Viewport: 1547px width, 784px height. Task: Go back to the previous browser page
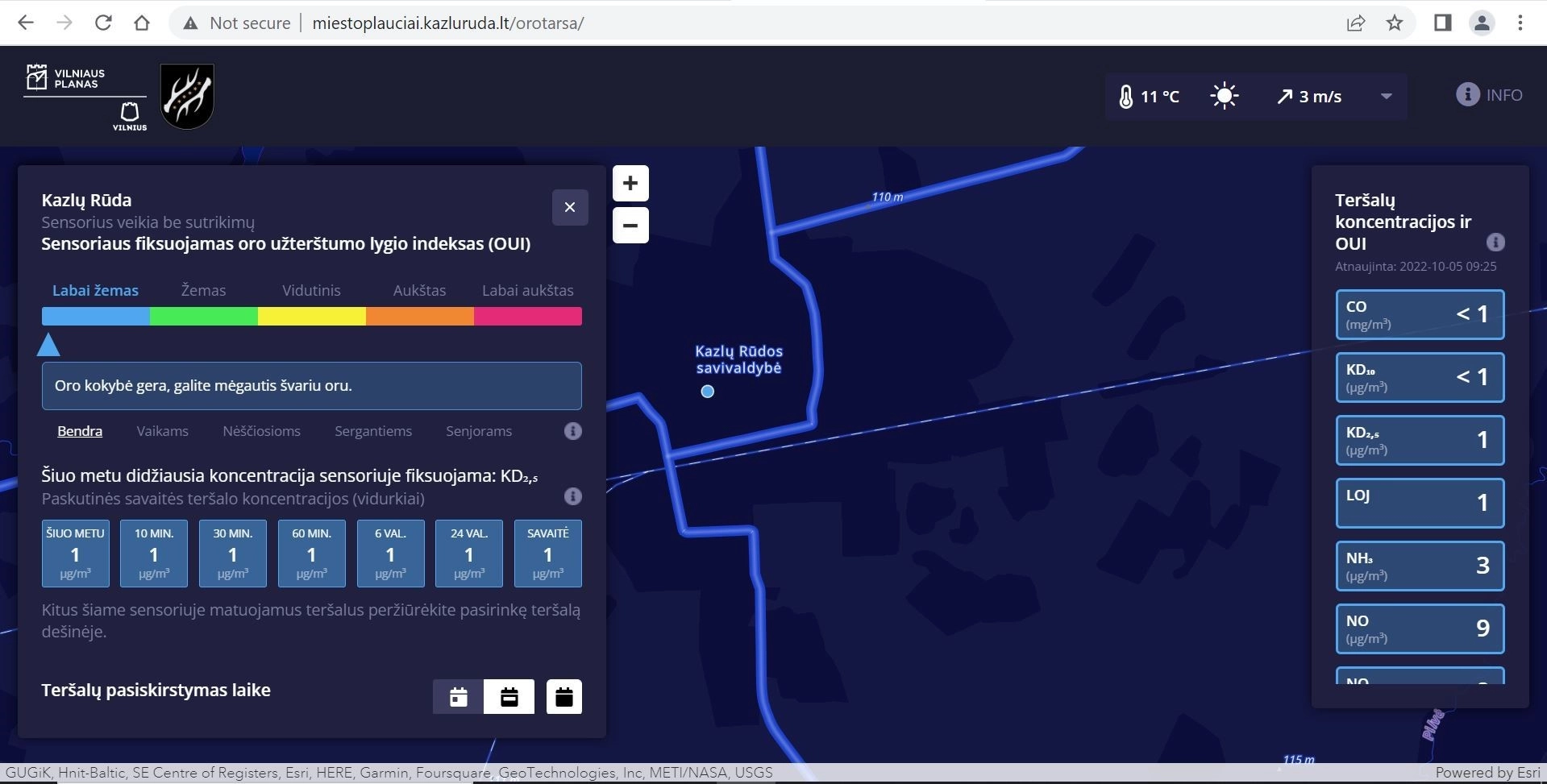coord(26,23)
